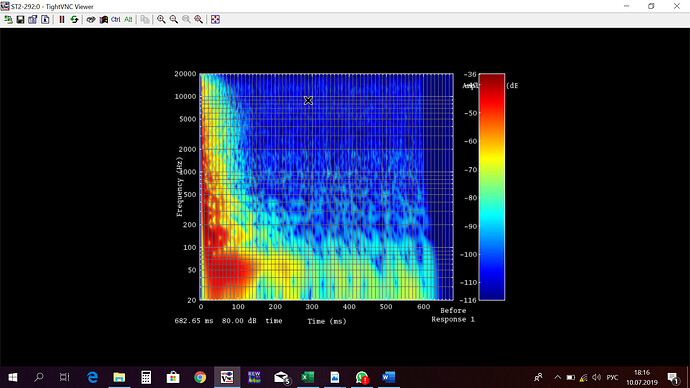The image size is (690, 388).
Task: Click Save session toolbar icon
Action: [x=20, y=19]
